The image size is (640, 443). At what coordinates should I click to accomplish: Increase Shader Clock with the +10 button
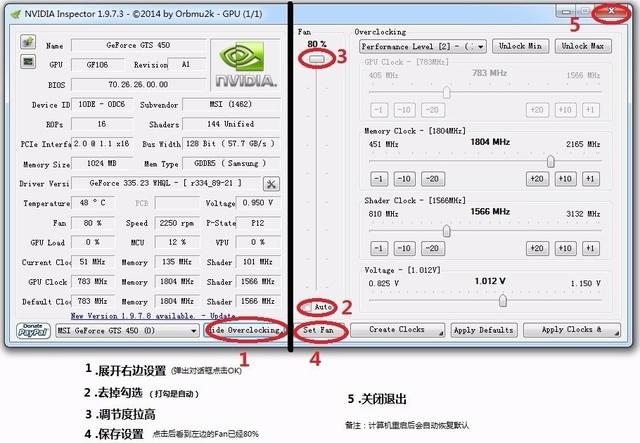[x=565, y=248]
